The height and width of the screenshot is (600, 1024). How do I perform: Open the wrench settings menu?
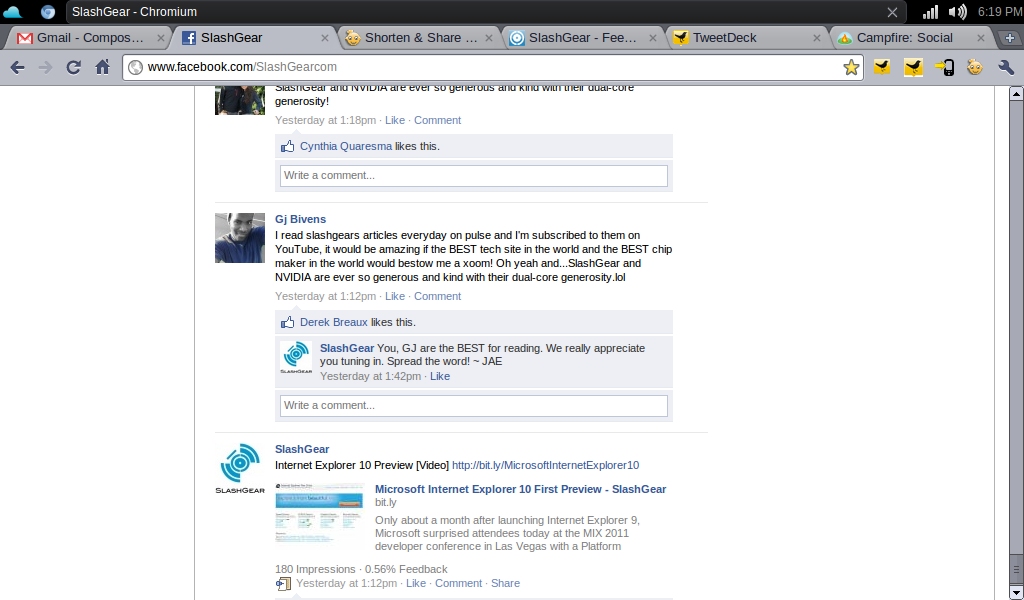[x=1006, y=68]
